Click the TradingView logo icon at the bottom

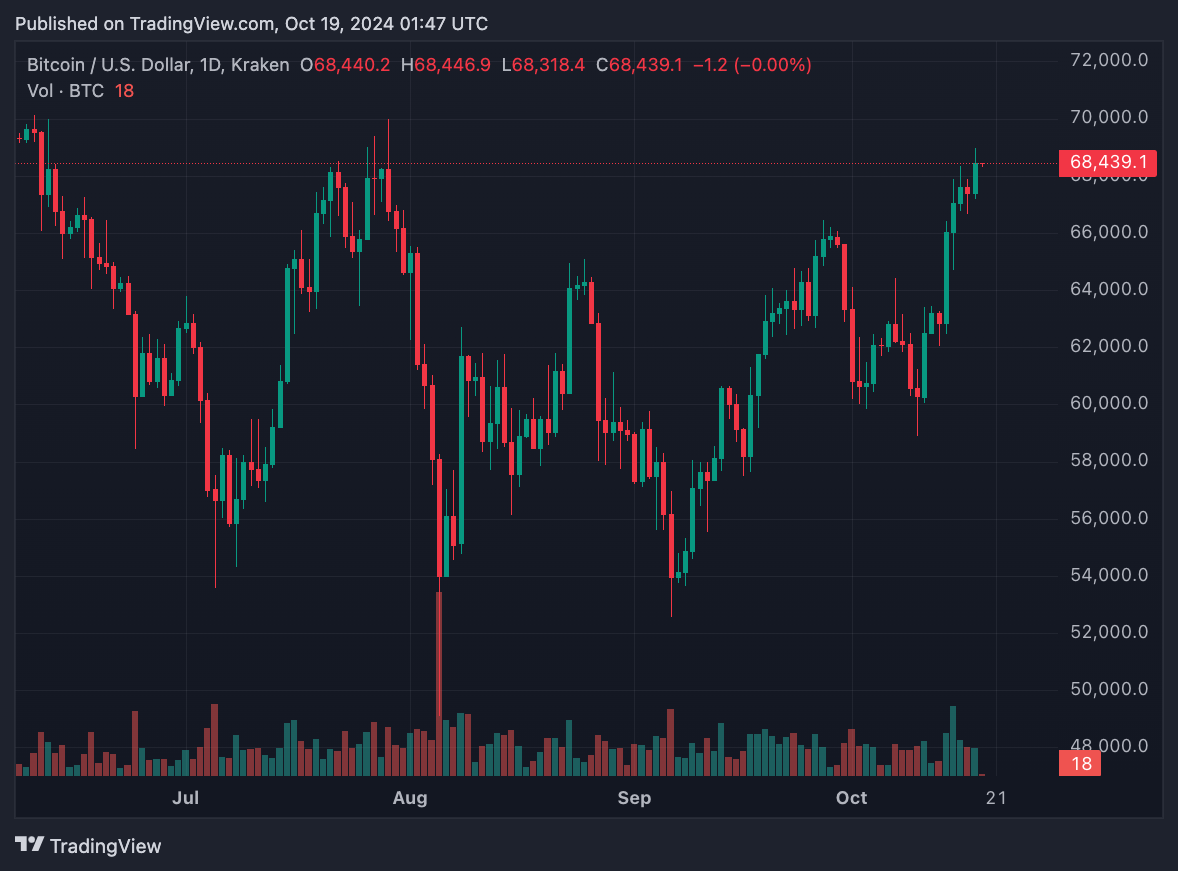pos(29,845)
